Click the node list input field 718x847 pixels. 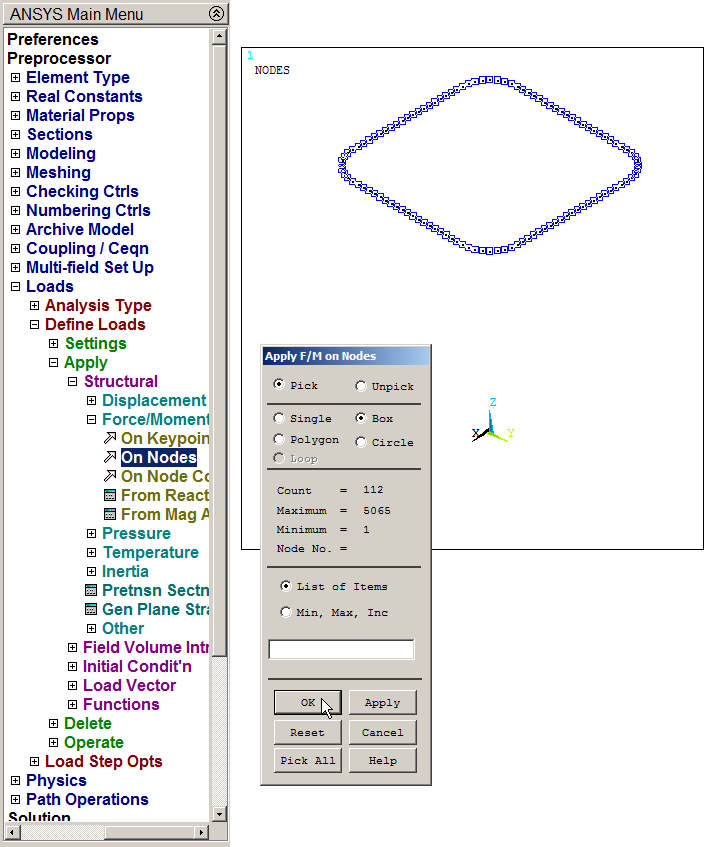pyautogui.click(x=341, y=649)
